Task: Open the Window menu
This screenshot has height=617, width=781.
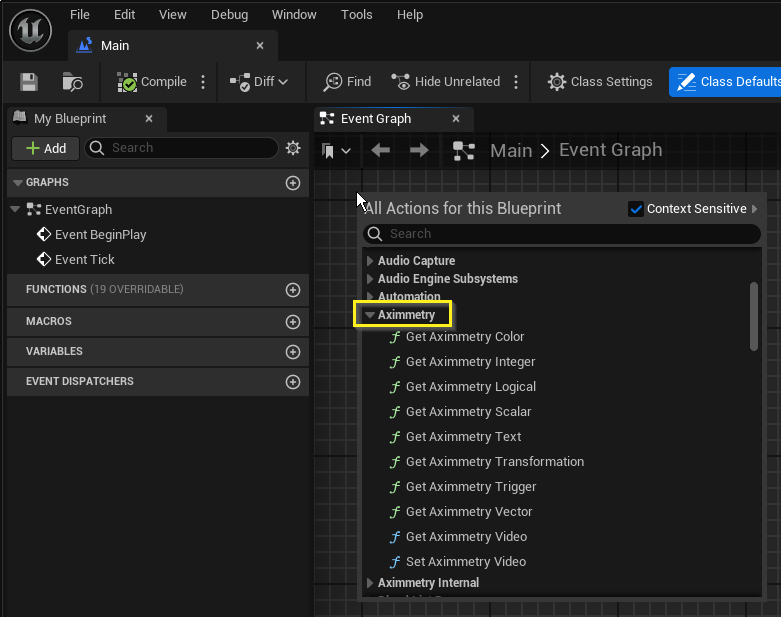Action: tap(294, 14)
